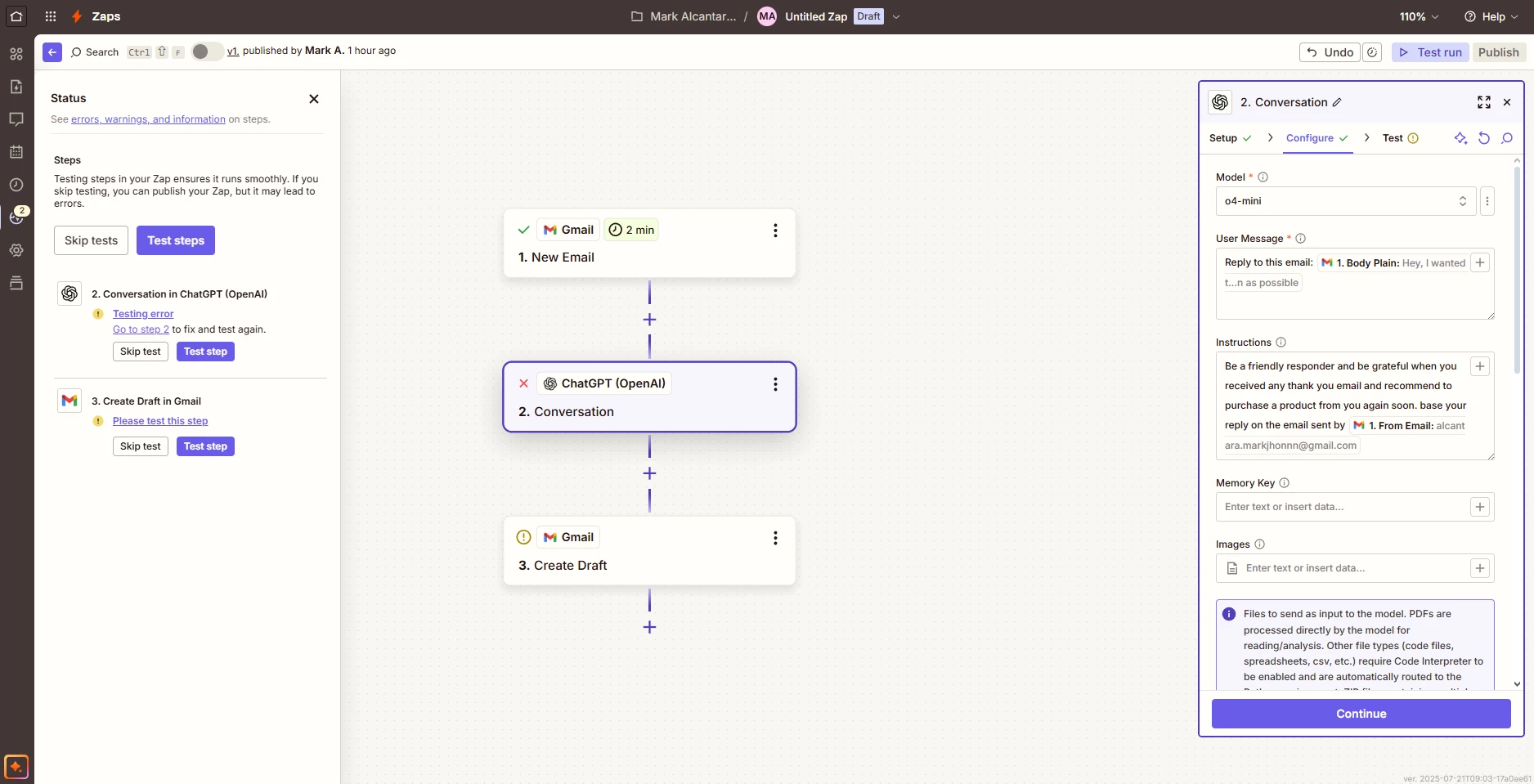Close the Conversation editor panel
The width and height of the screenshot is (1534, 784).
[1507, 102]
